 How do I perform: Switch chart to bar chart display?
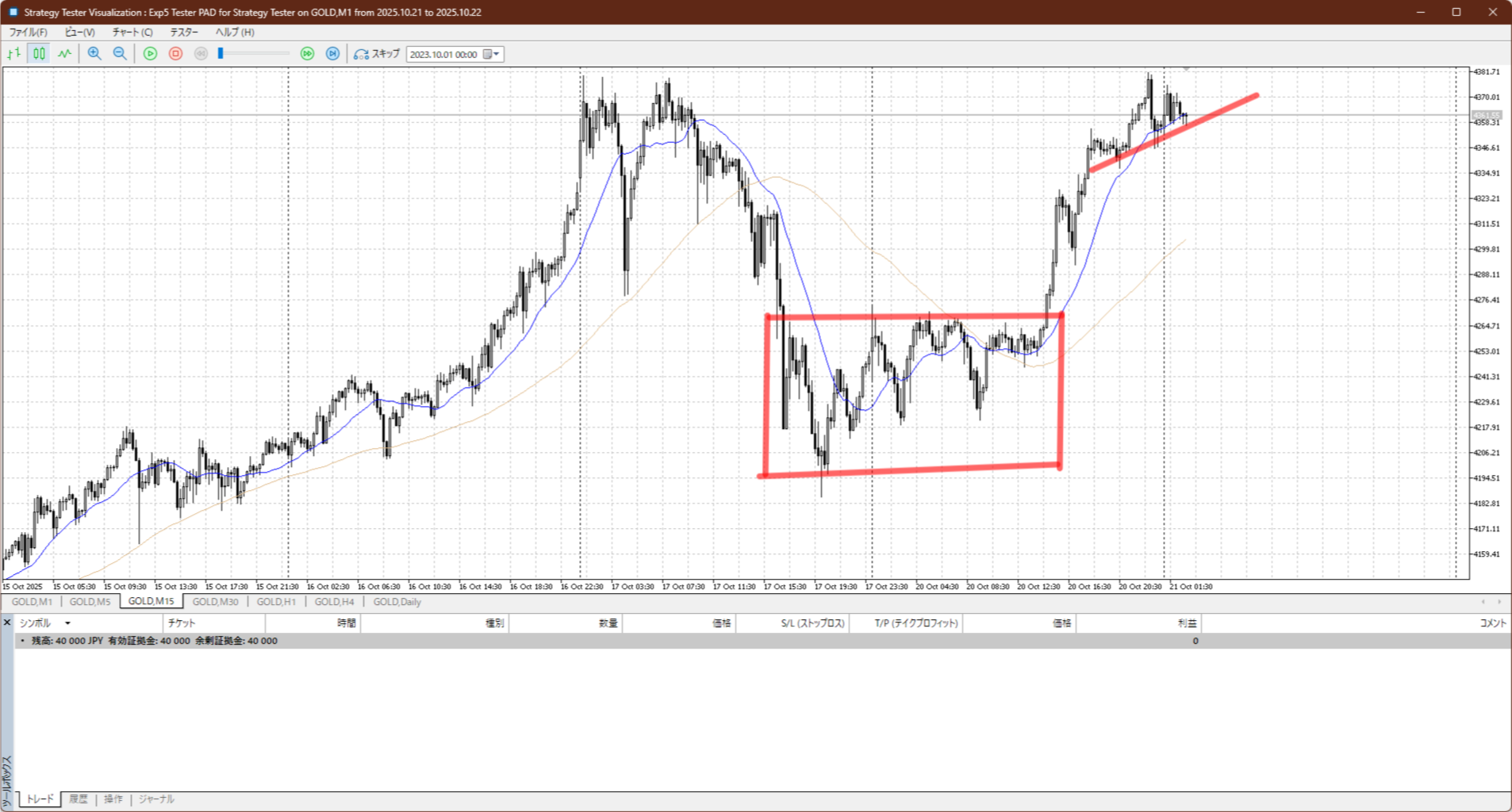pyautogui.click(x=13, y=54)
